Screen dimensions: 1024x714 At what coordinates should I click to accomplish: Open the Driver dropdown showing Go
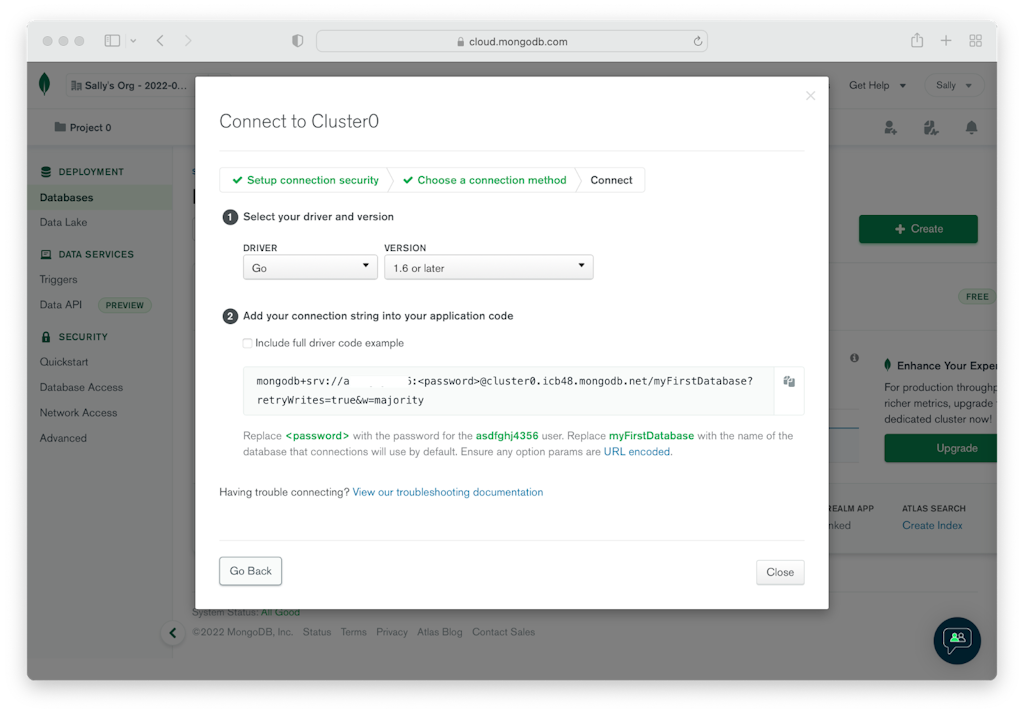click(x=309, y=267)
